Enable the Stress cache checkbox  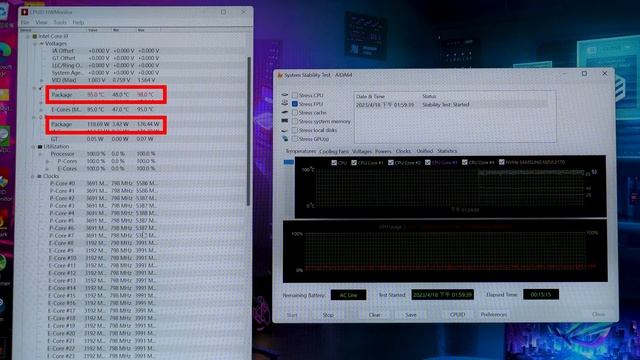[295, 113]
